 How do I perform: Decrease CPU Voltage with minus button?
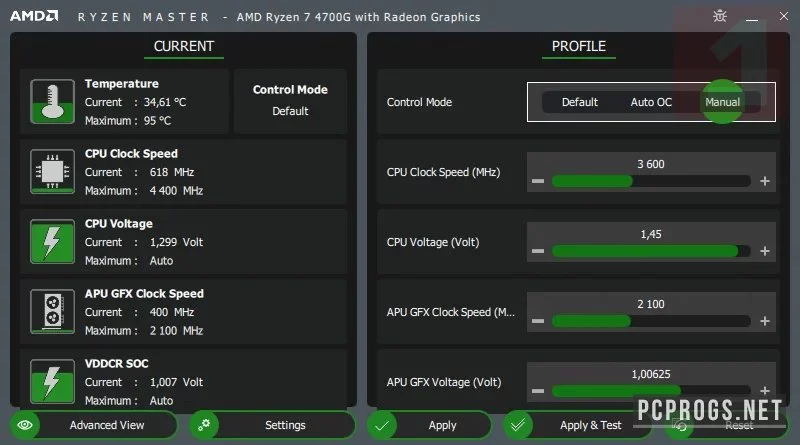coord(538,251)
